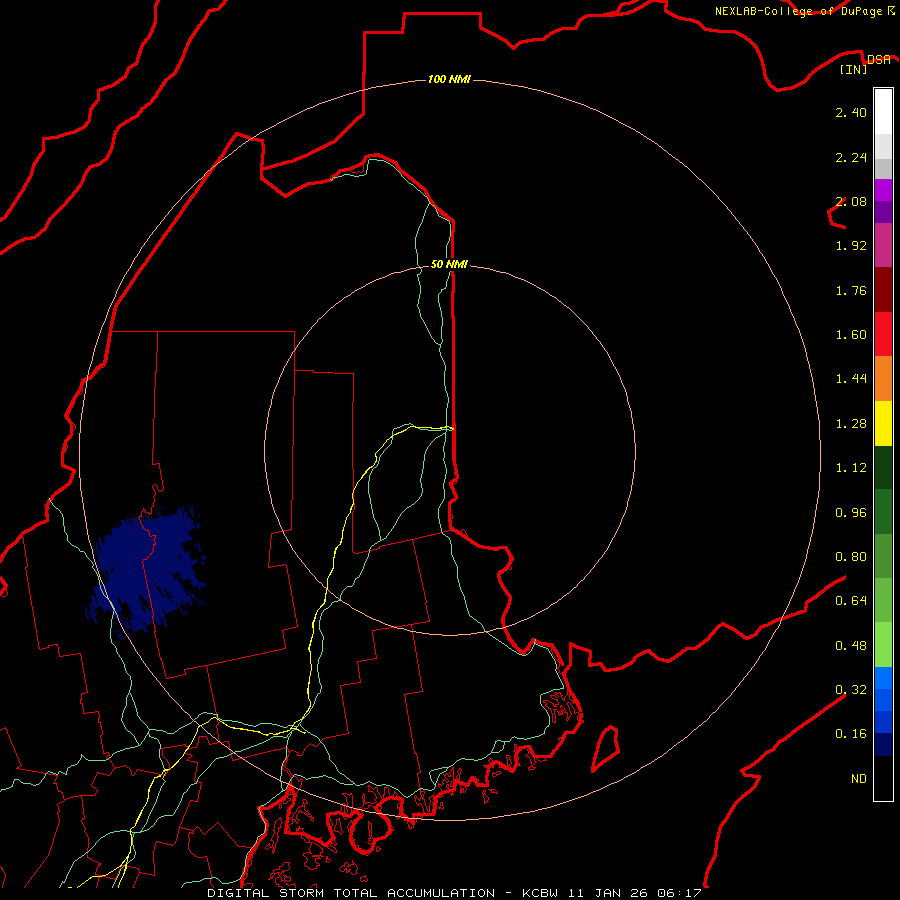
Task: Click the DSA product label
Action: (879, 59)
